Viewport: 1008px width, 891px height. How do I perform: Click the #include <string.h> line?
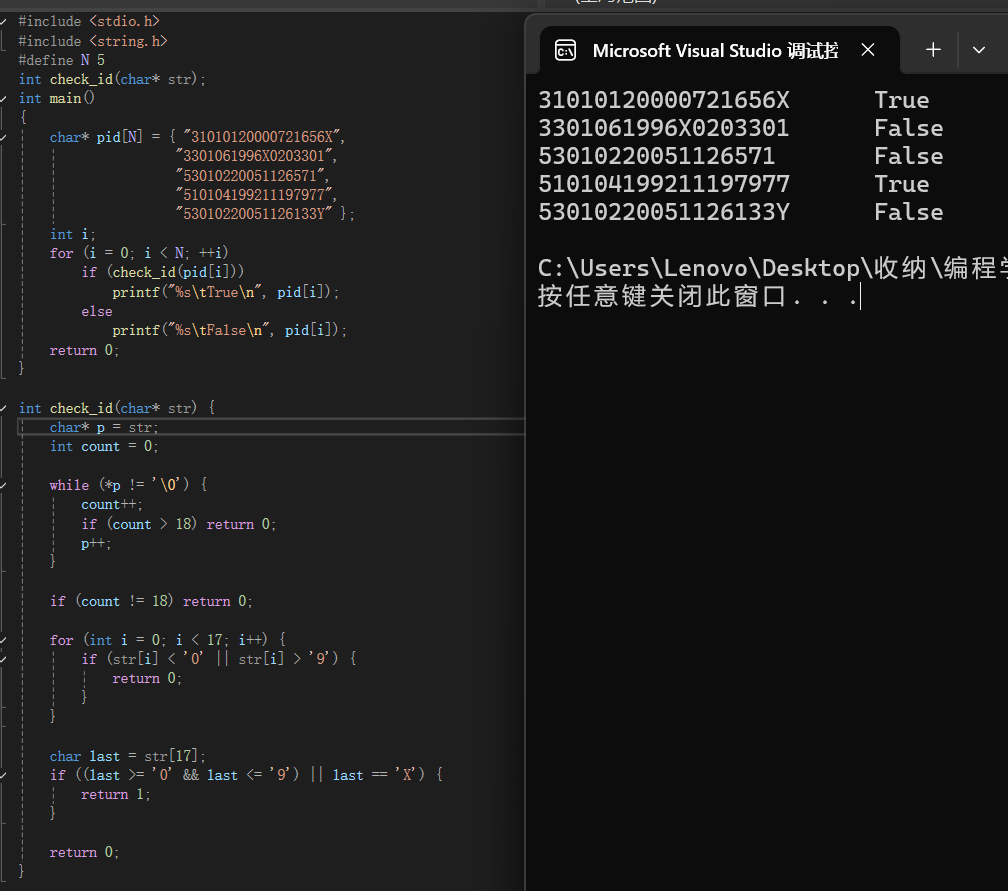click(x=93, y=41)
